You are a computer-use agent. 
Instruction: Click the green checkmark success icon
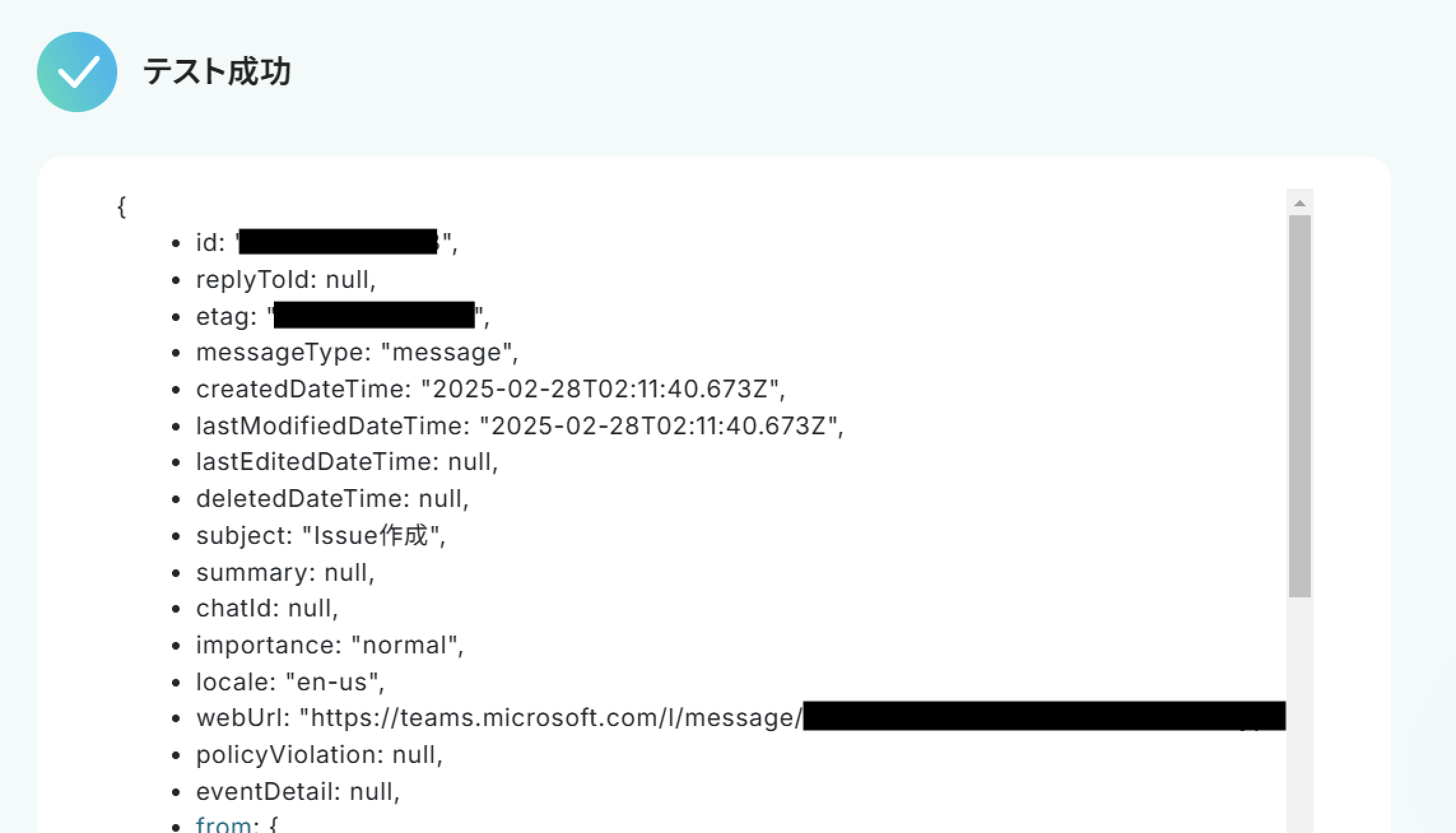77,72
